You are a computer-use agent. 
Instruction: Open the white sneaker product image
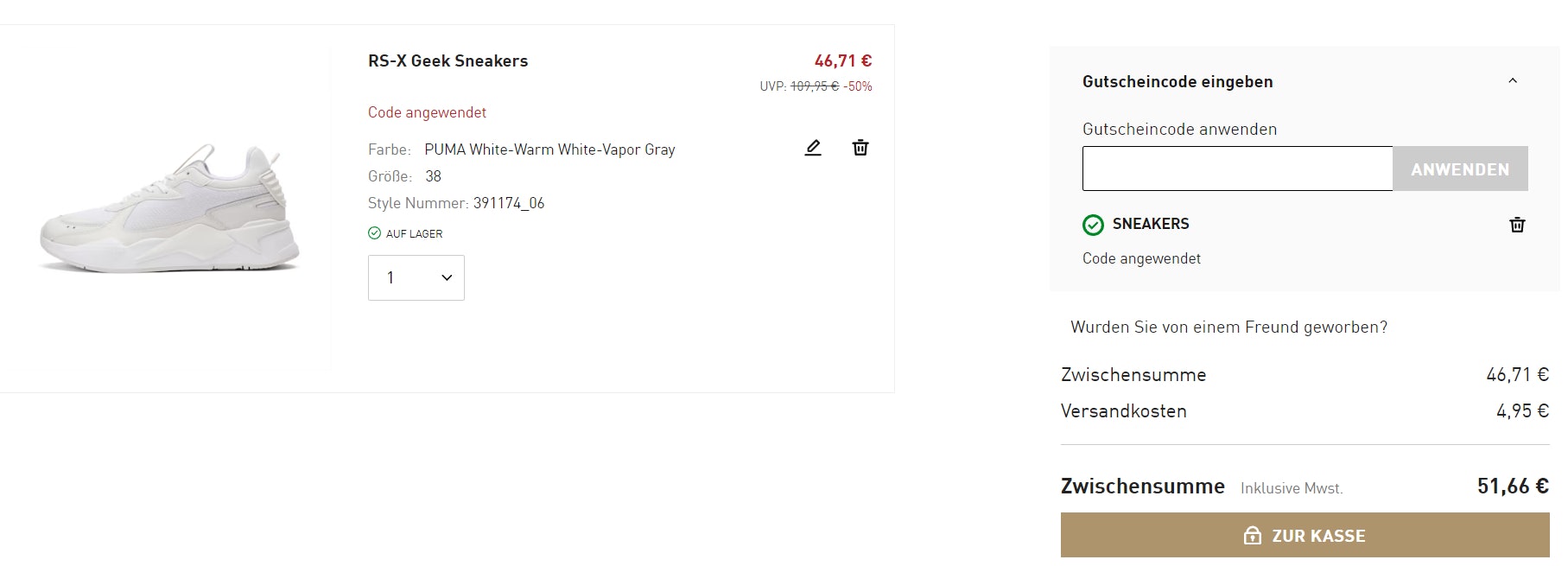(169, 208)
